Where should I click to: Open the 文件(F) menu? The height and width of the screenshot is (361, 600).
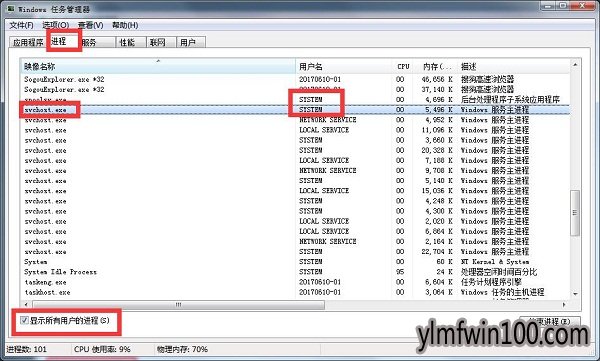point(21,25)
